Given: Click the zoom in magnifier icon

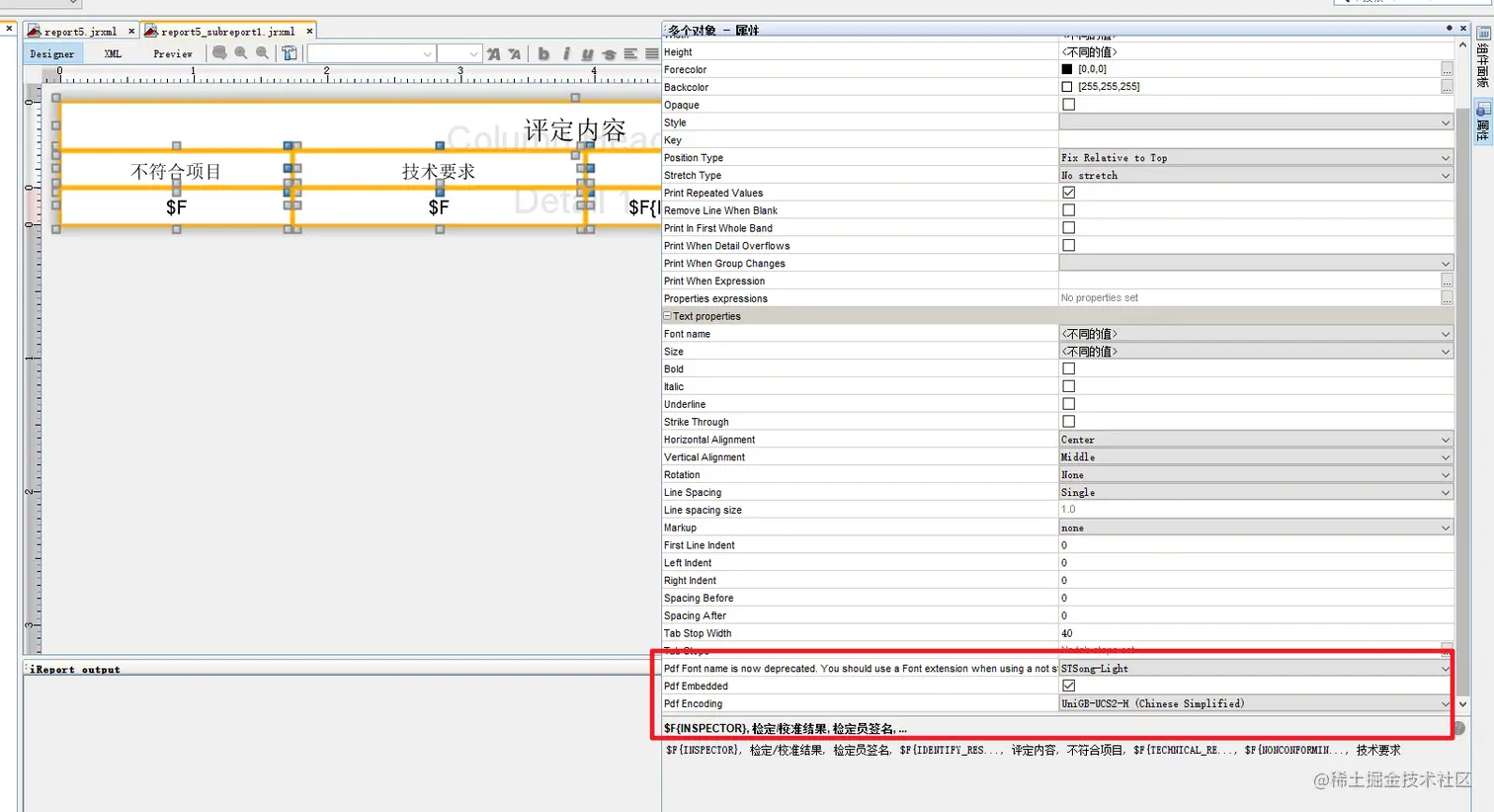Looking at the screenshot, I should pyautogui.click(x=241, y=53).
